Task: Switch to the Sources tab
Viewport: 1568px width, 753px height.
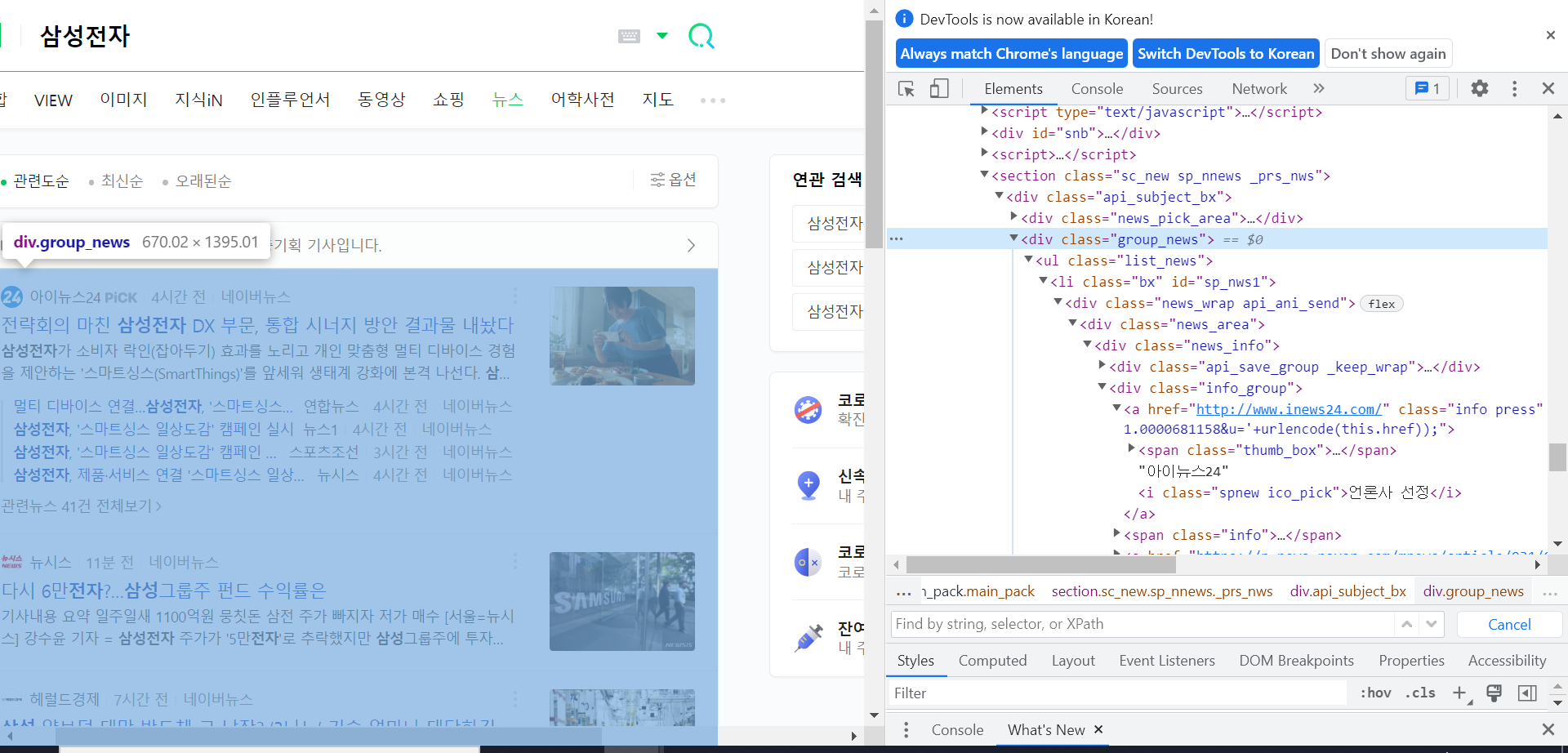Action: click(1178, 89)
